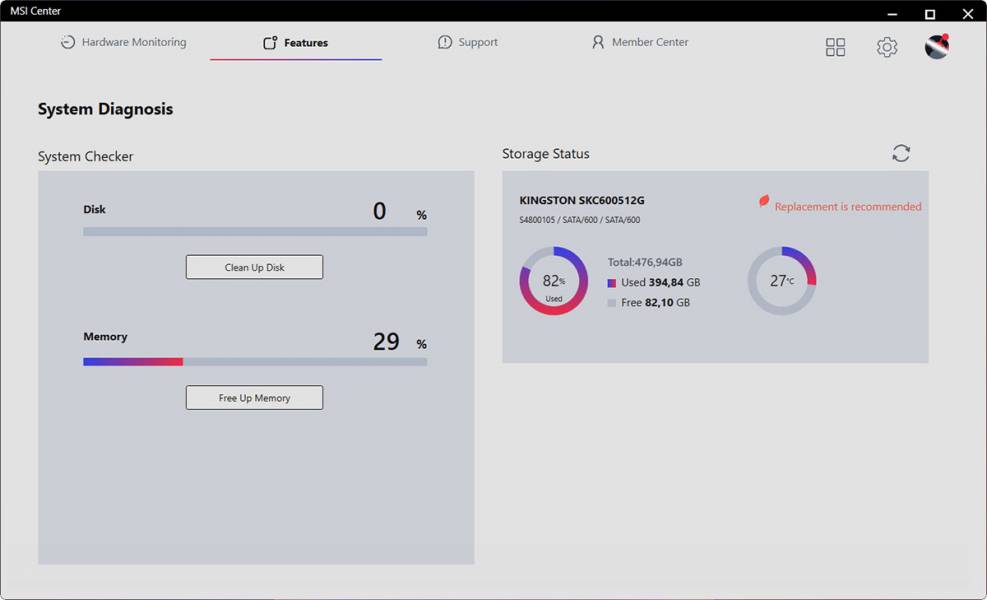Click the Support speech bubble icon
Viewport: 987px width, 600px height.
[445, 43]
